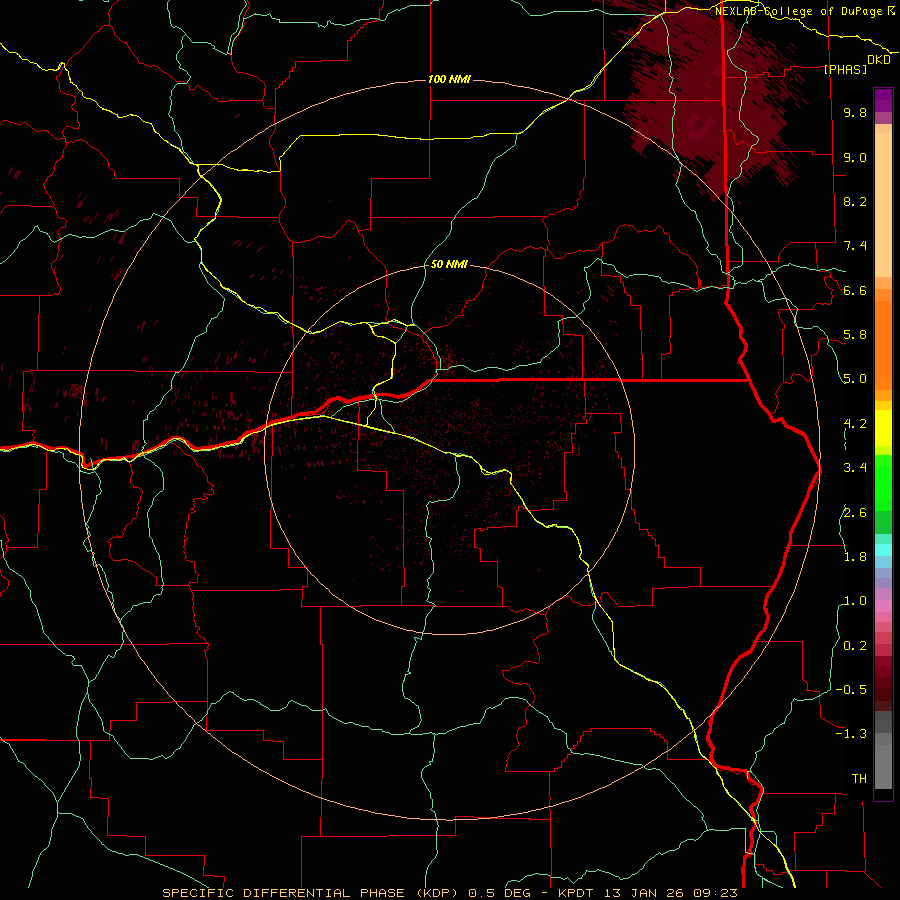Click the 9.0 value on color scale

click(855, 157)
